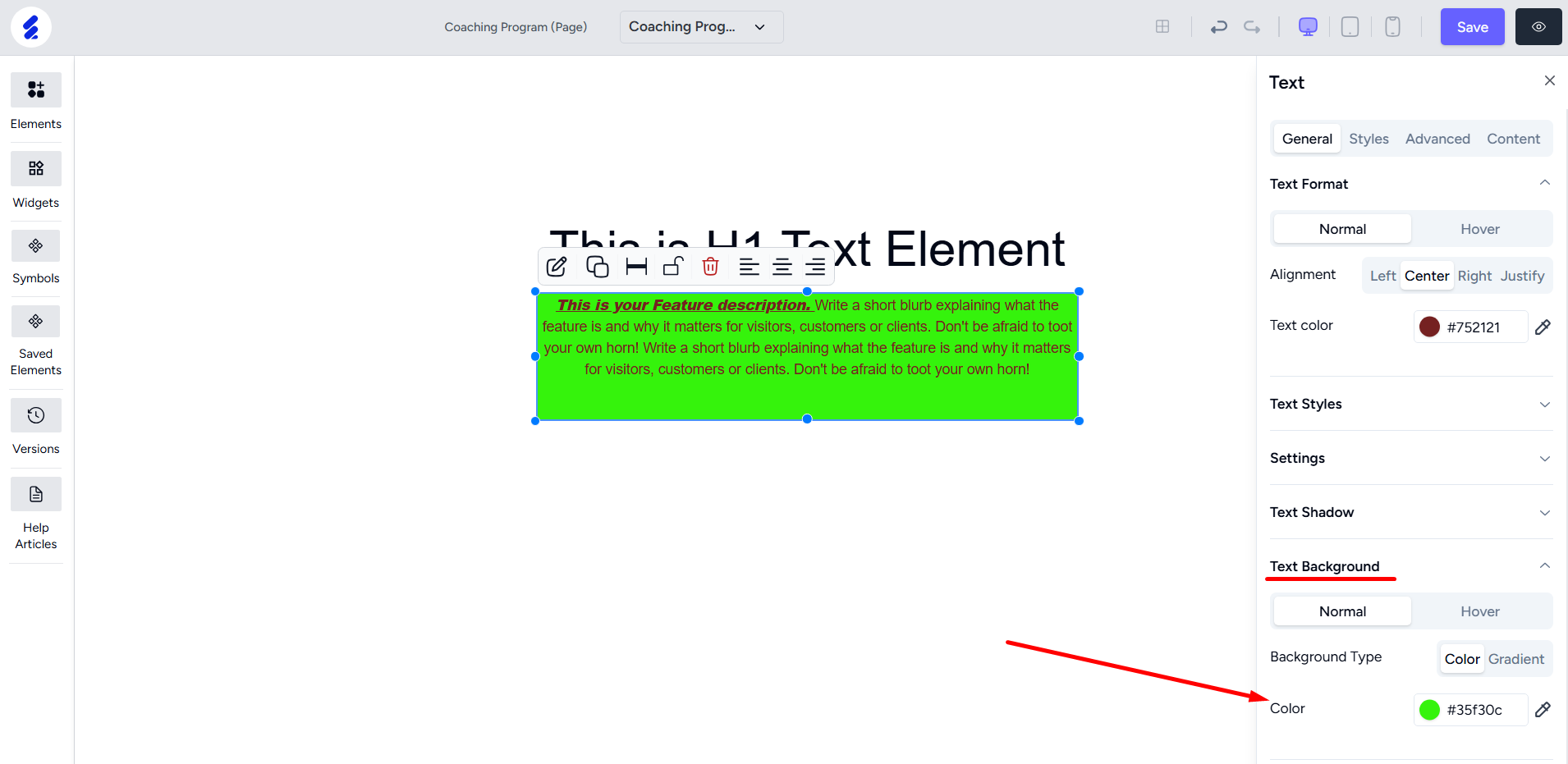Click the eyedropper next to Text color
The width and height of the screenshot is (1568, 764).
pos(1543,327)
